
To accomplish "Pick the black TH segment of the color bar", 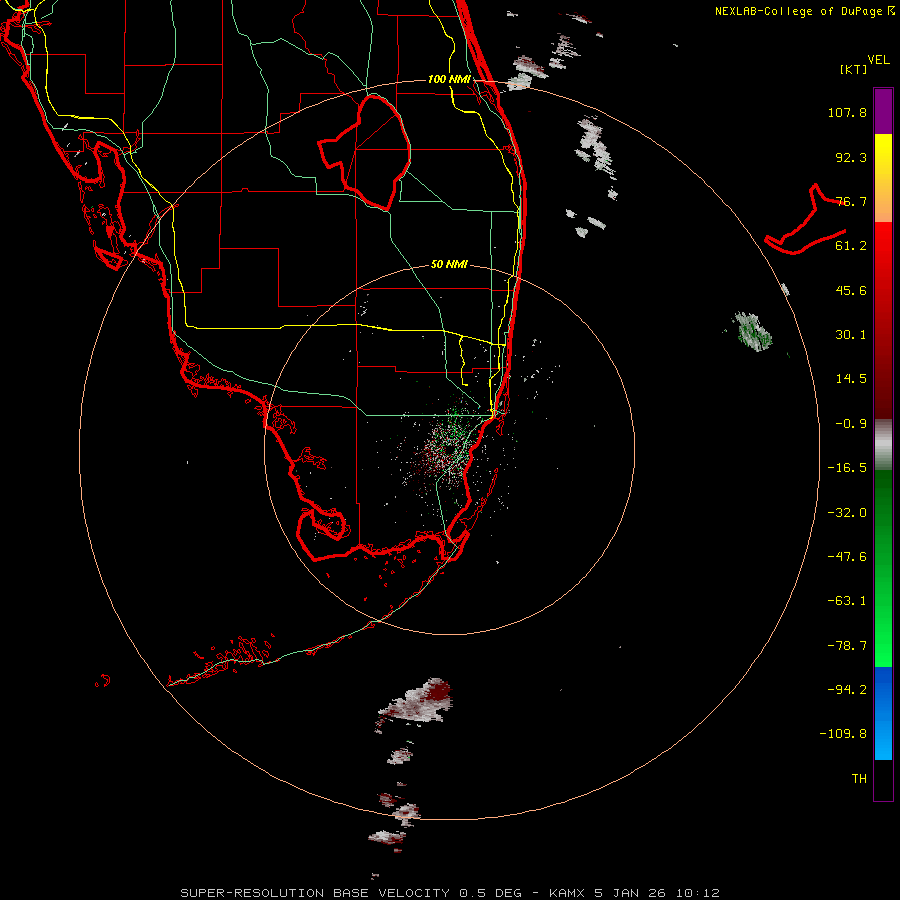I will coord(883,779).
